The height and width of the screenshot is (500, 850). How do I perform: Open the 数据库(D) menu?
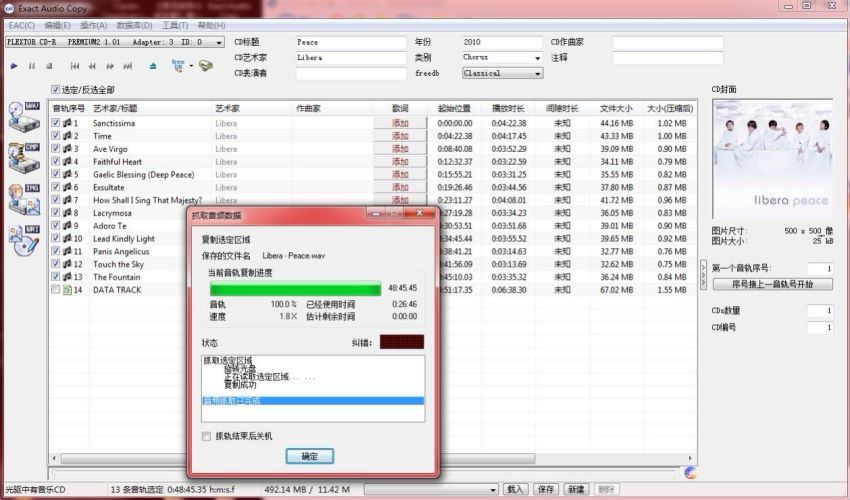tap(134, 25)
